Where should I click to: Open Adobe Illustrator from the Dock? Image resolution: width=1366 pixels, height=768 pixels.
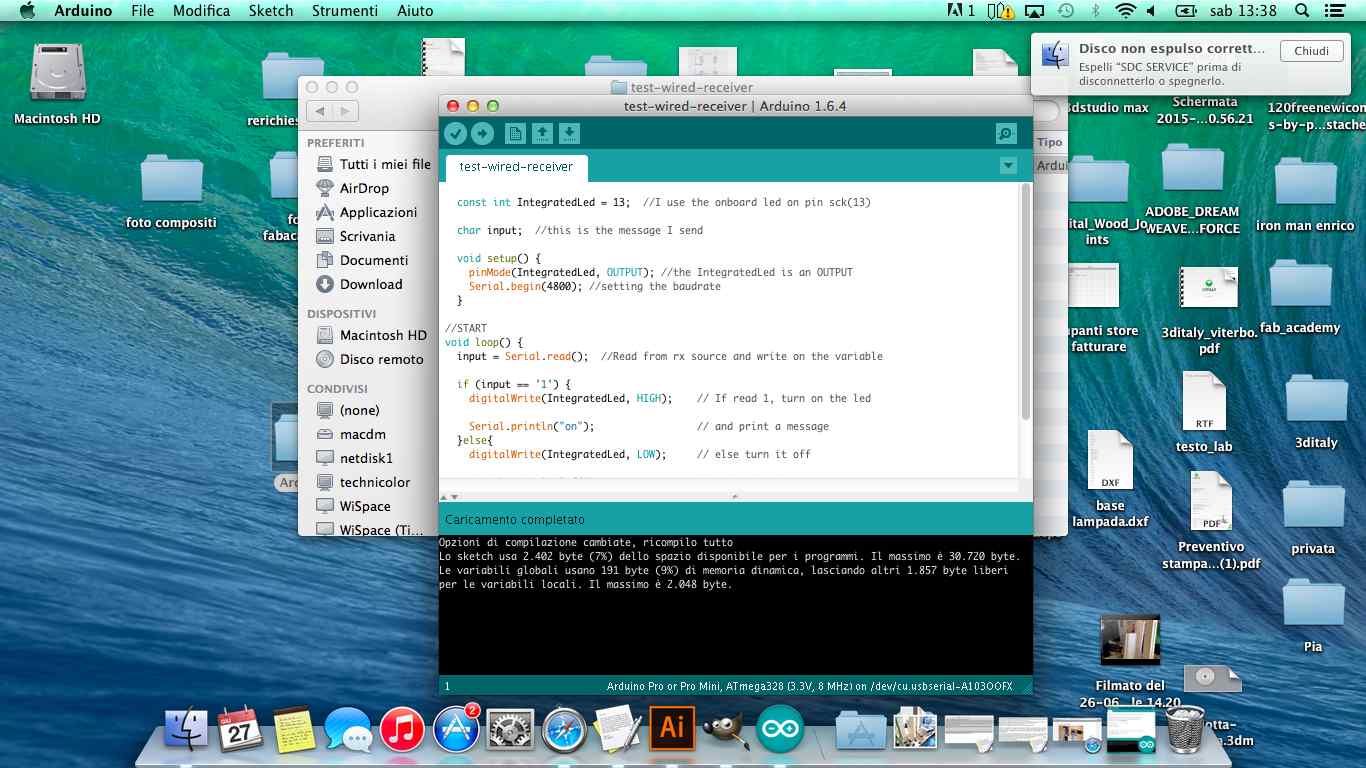(672, 729)
